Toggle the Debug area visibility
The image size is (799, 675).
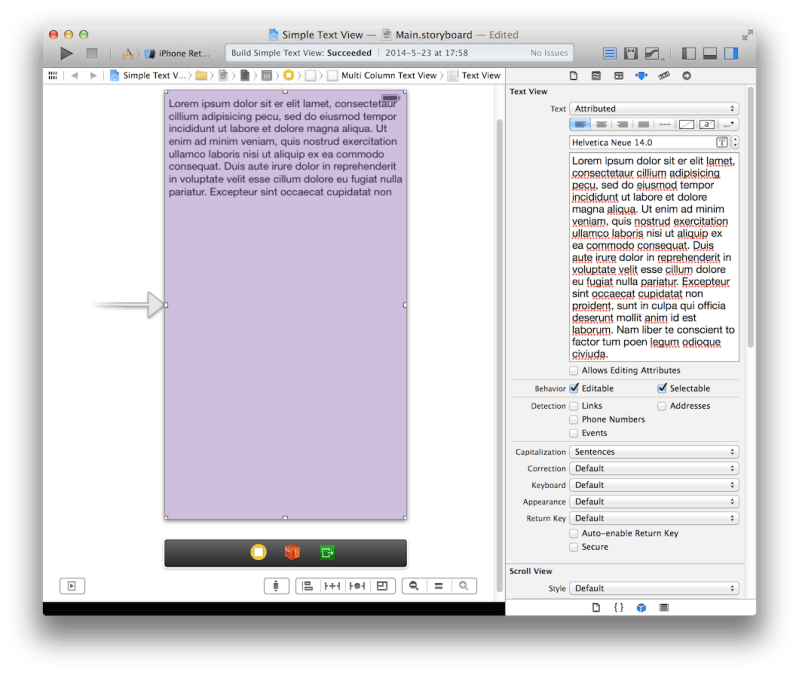[710, 53]
